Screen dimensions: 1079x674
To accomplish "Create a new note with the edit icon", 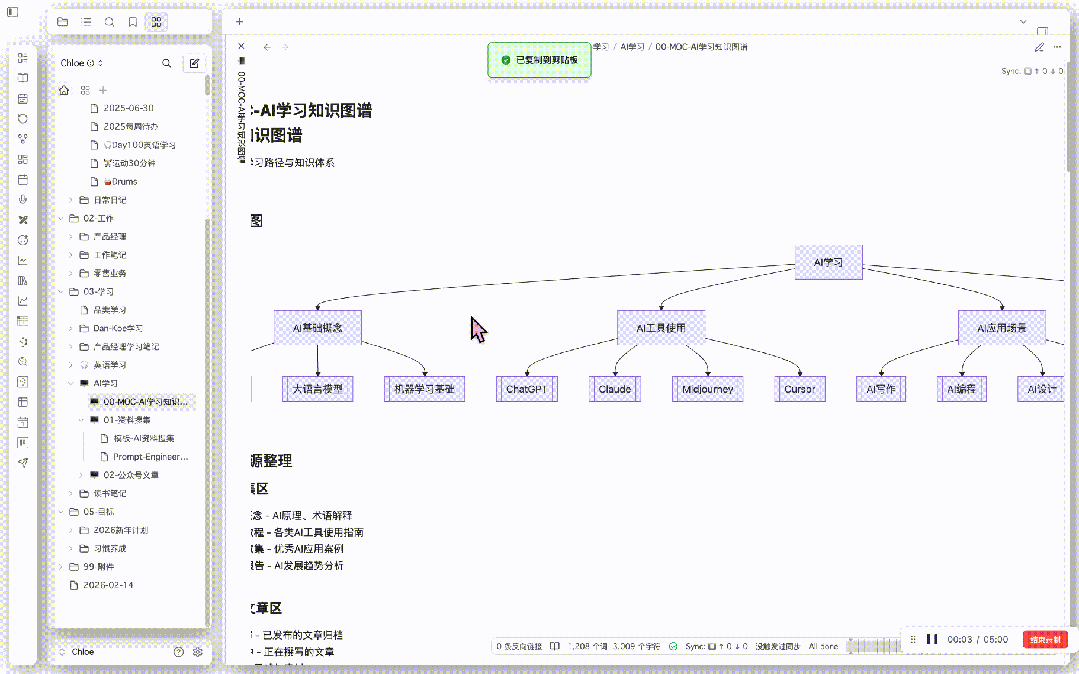I will pos(194,63).
